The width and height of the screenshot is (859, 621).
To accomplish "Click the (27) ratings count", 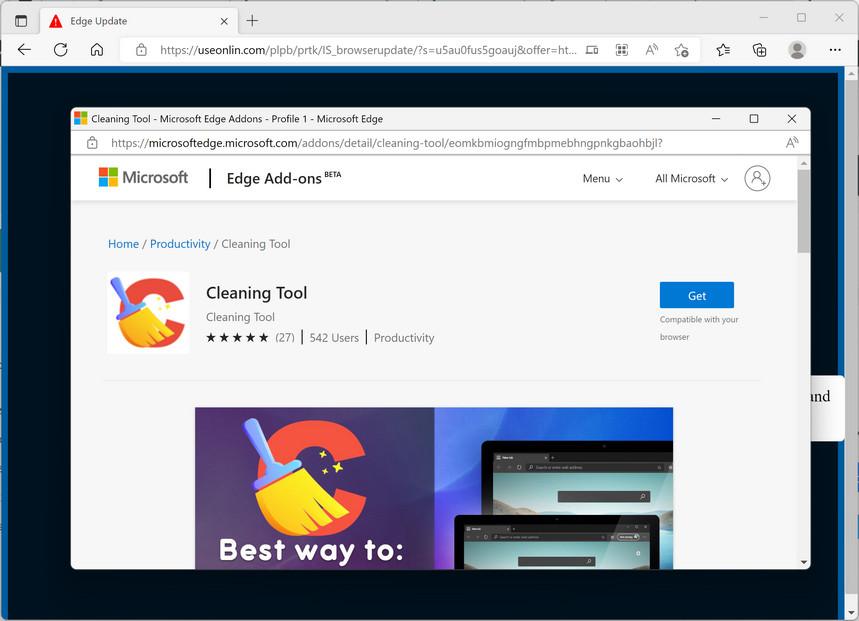I will tap(285, 337).
